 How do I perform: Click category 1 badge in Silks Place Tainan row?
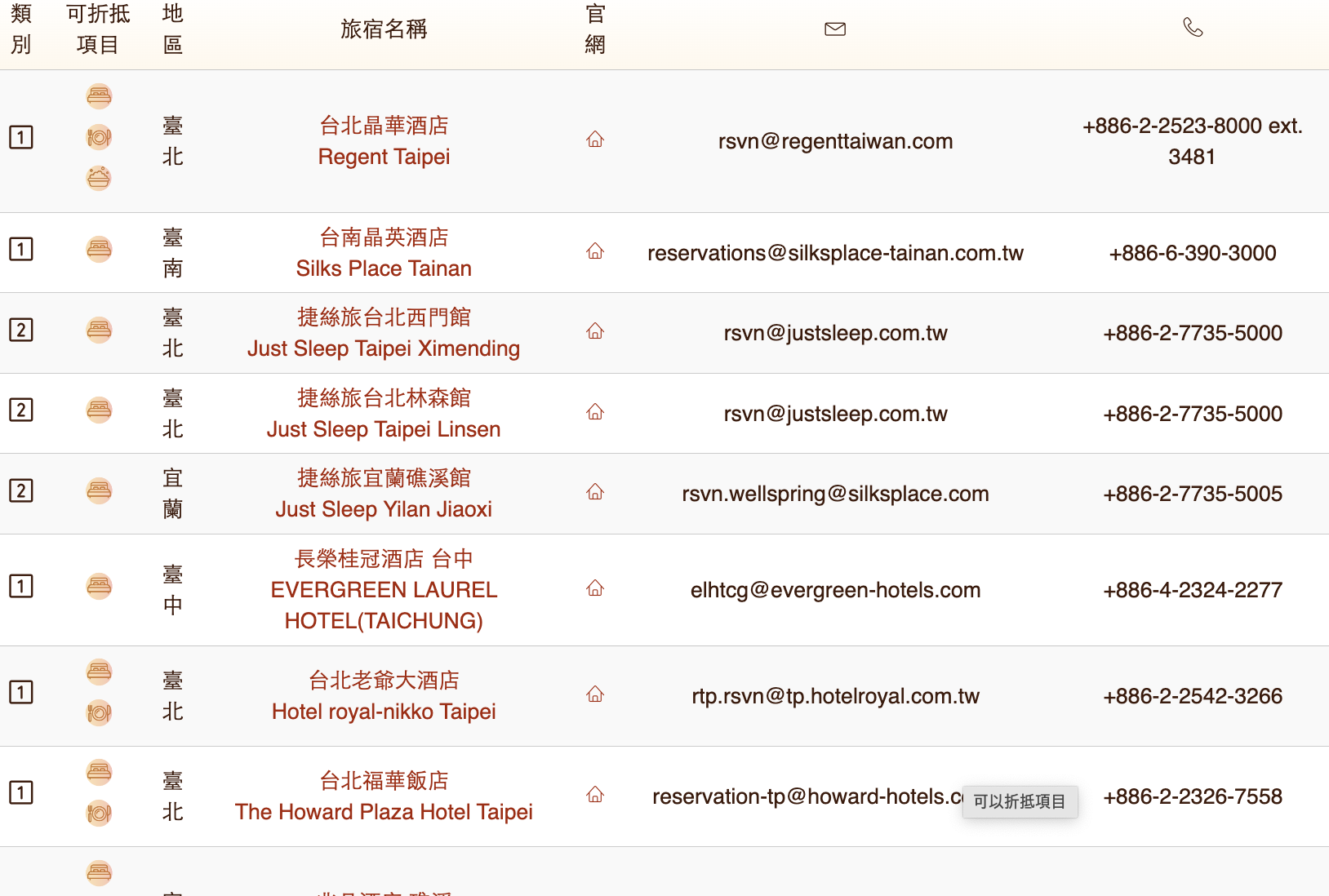[21, 249]
